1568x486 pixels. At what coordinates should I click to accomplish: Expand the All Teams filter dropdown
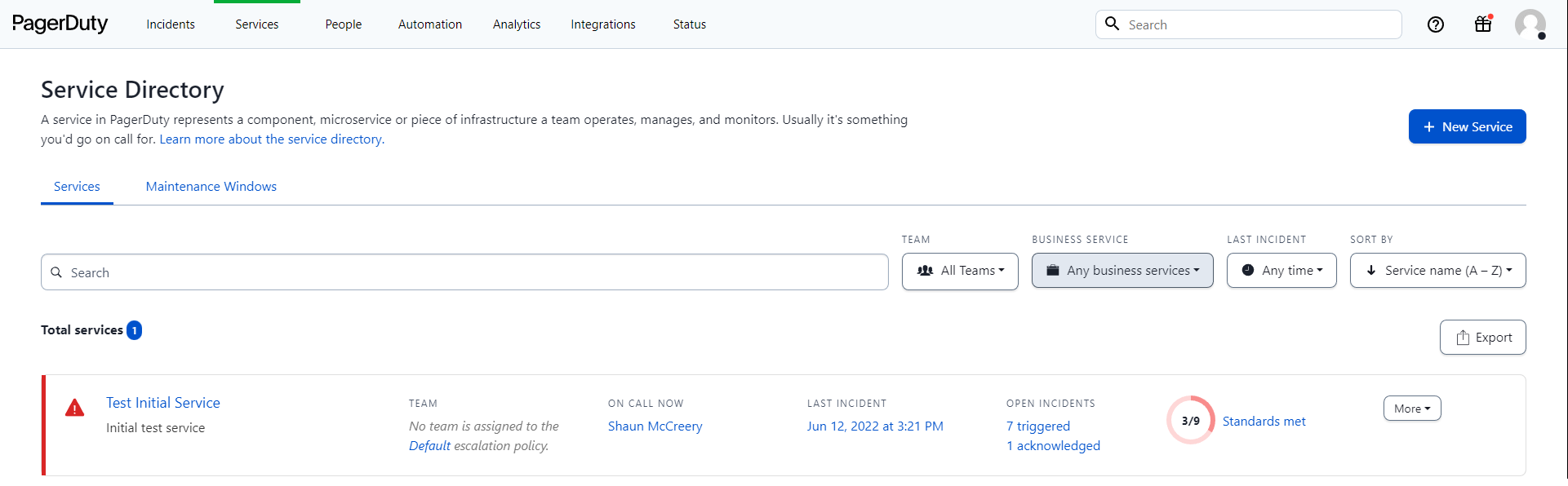click(960, 271)
